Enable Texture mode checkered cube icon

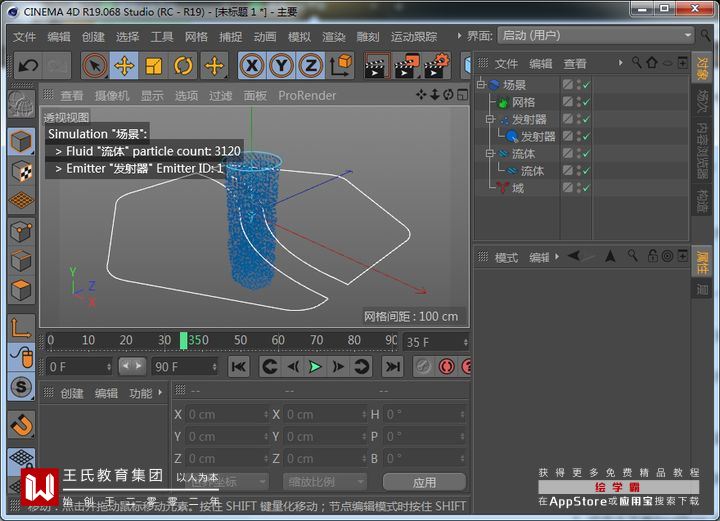(21, 171)
